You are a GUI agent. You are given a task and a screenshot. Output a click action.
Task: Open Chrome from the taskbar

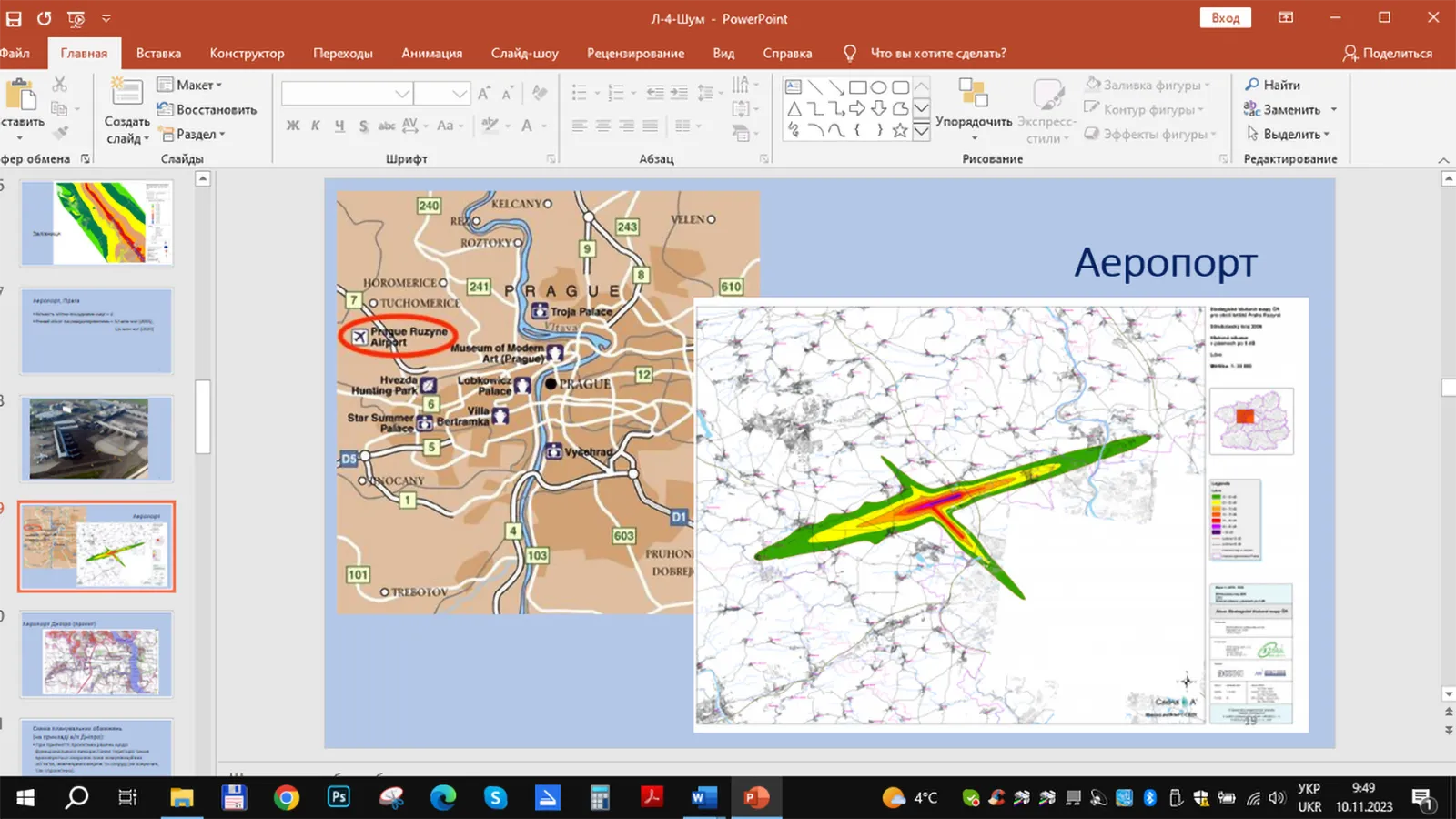coord(287,798)
